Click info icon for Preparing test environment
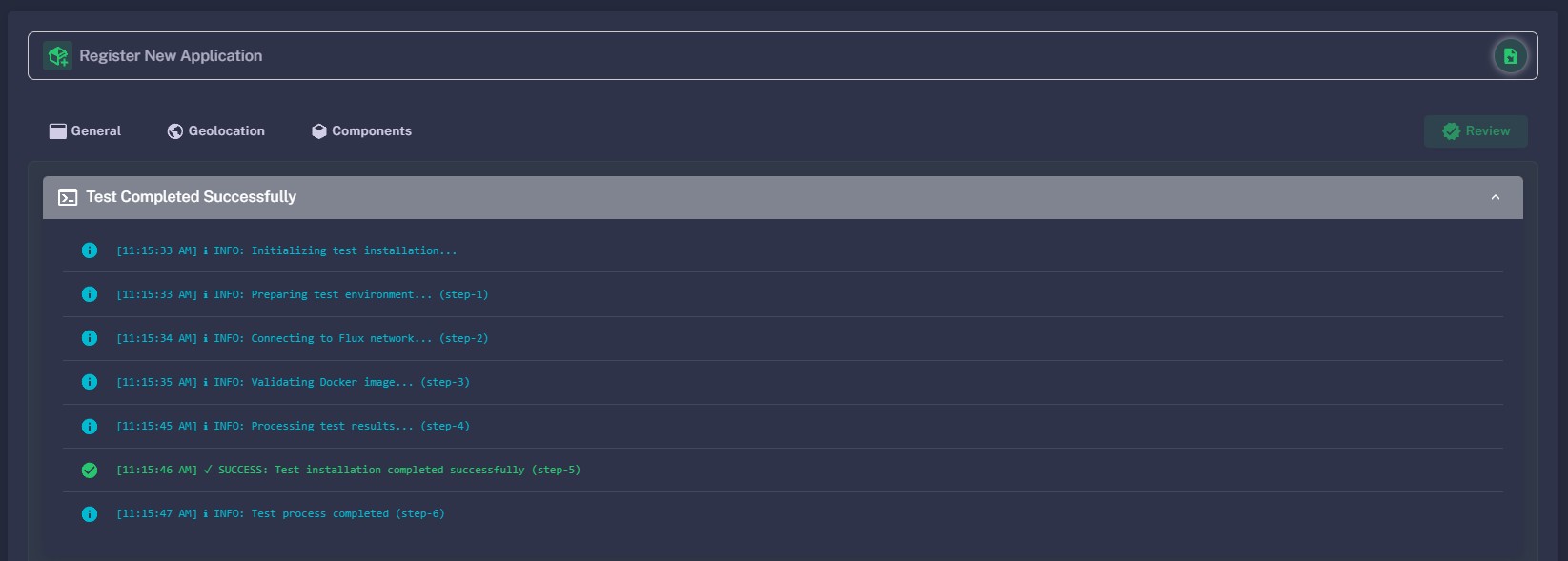The image size is (1568, 561). click(x=90, y=294)
